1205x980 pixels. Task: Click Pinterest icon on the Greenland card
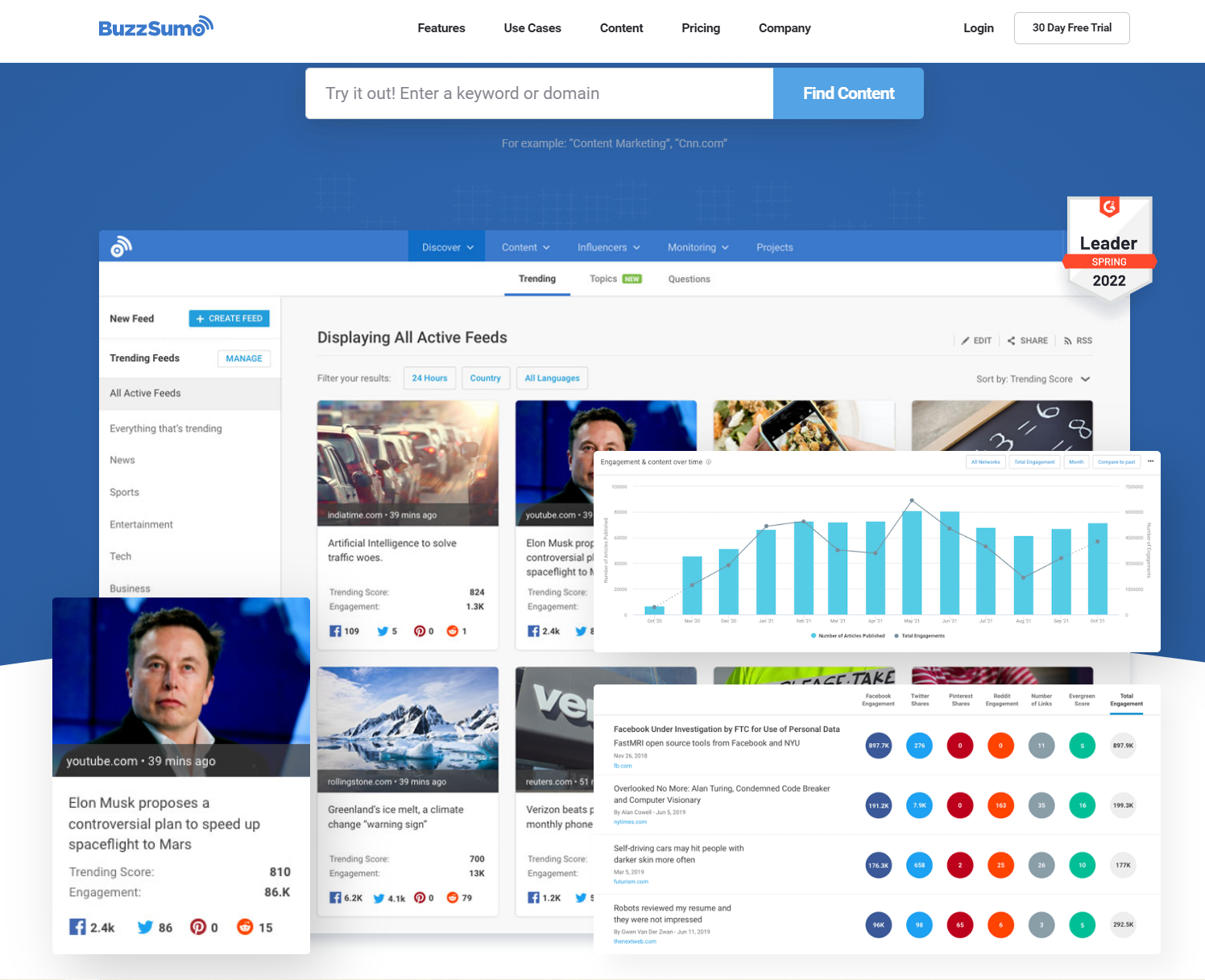pos(419,898)
